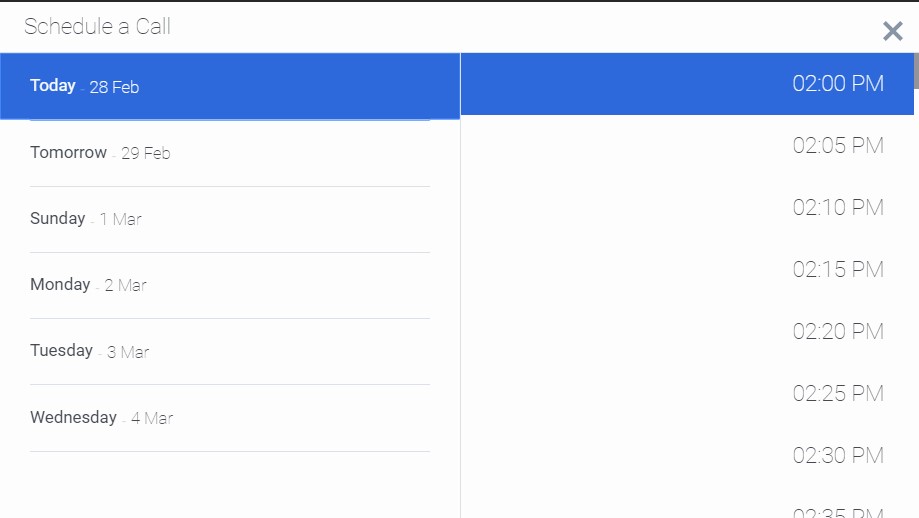Choose Tuesday 3 Mar date
The image size is (919, 518).
click(x=230, y=351)
